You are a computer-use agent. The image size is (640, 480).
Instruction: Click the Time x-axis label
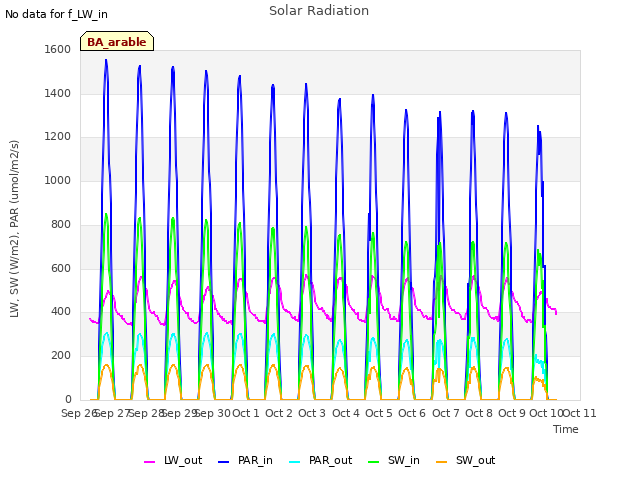566,429
